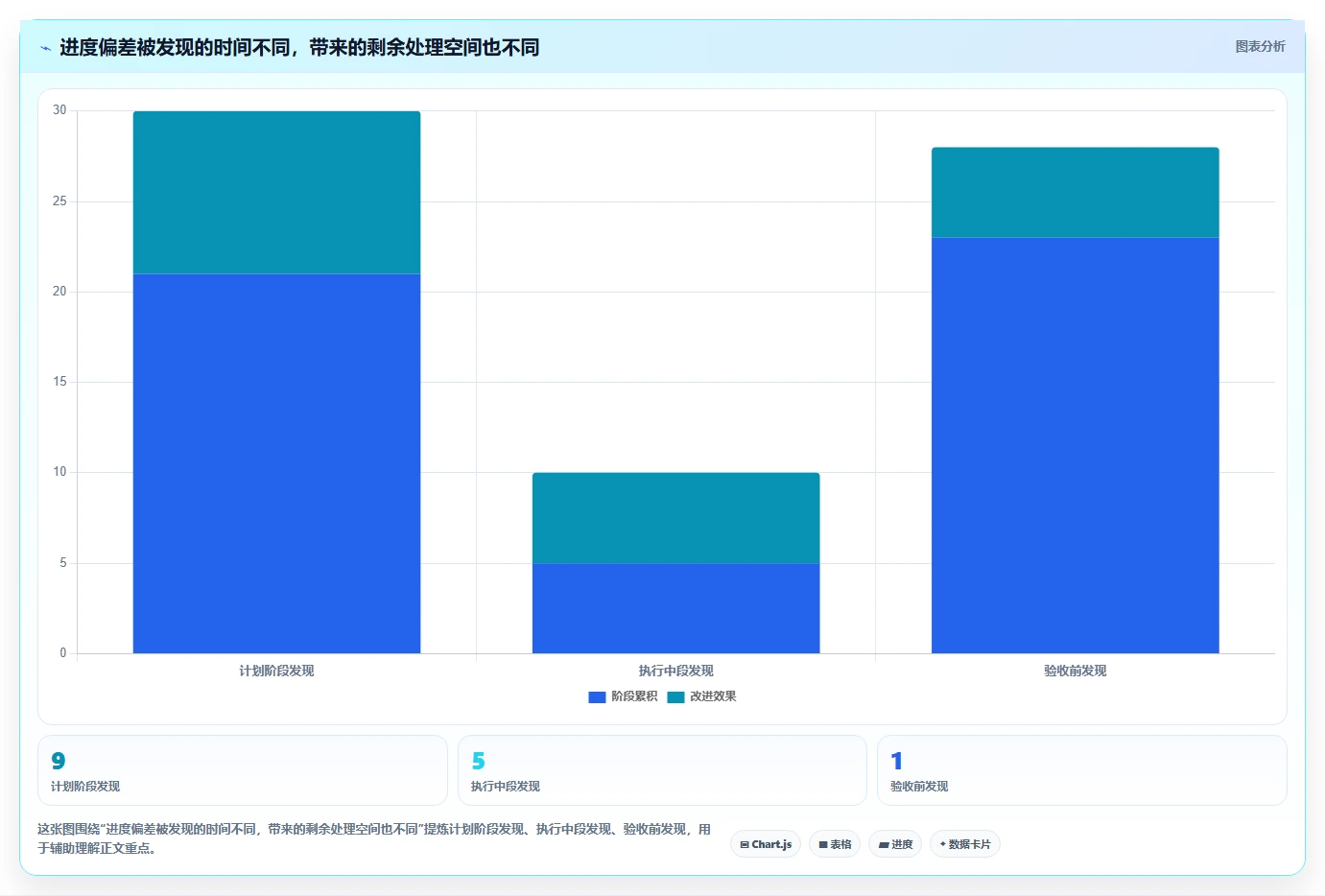This screenshot has height=896, width=1325.
Task: Click the blue bar segment for 验收前发现
Action: [x=1075, y=445]
